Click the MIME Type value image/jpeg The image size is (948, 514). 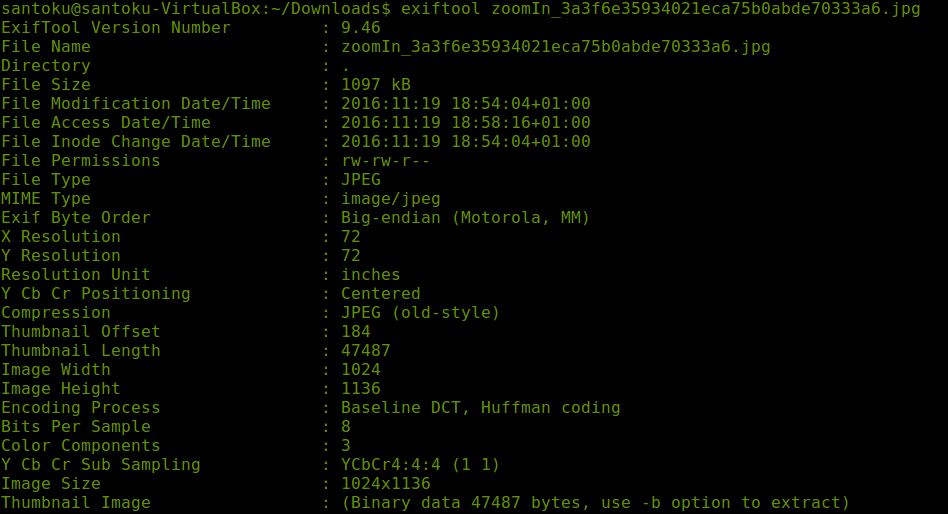390,199
